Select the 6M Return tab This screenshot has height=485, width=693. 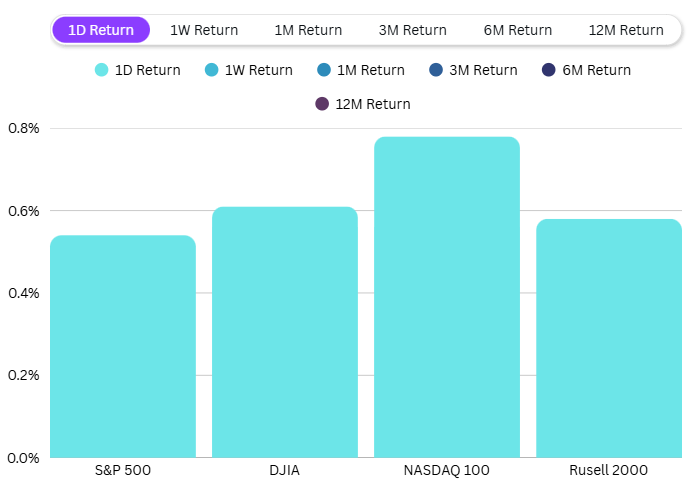(x=518, y=30)
